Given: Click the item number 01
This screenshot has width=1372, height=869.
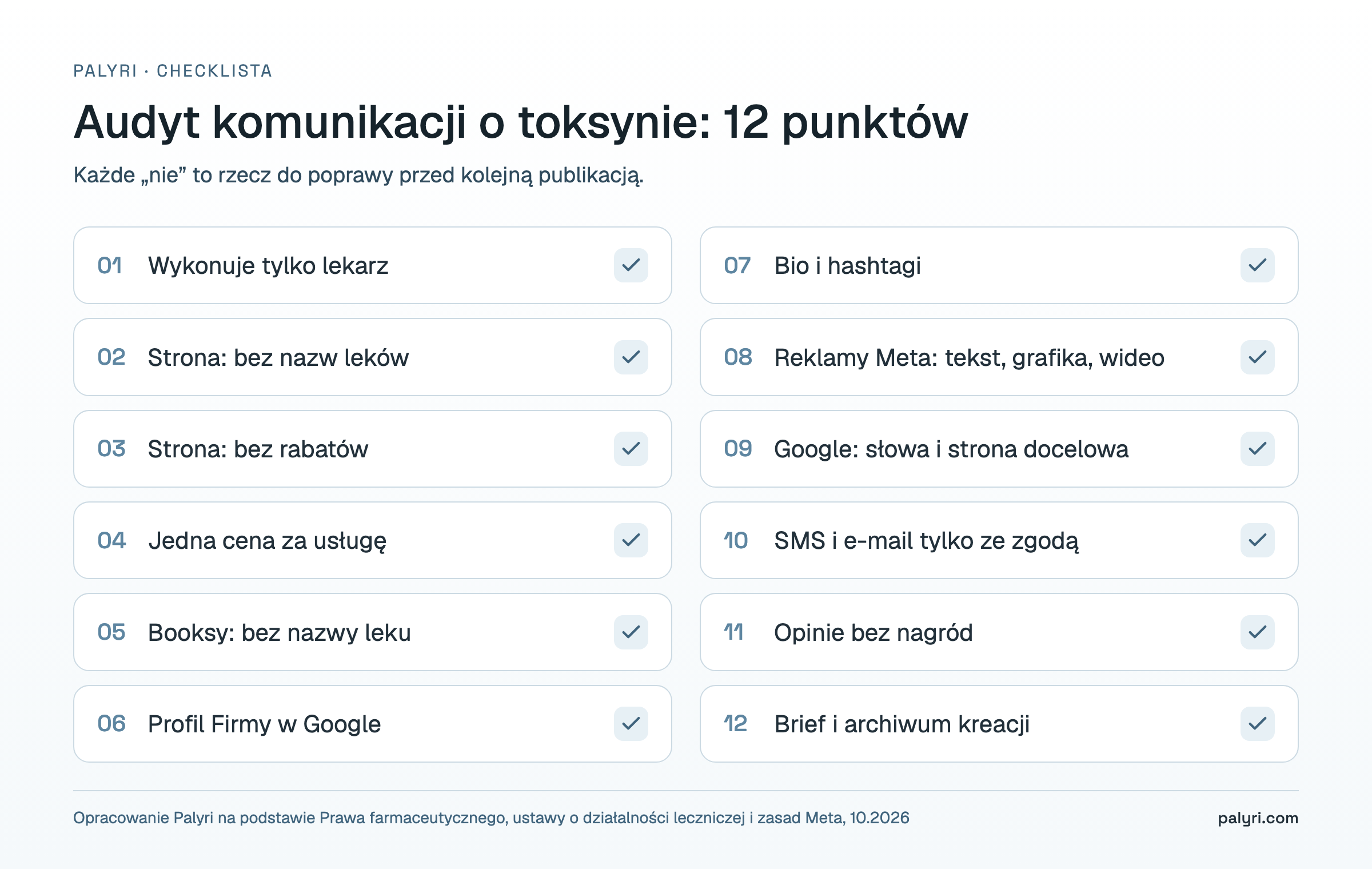Looking at the screenshot, I should tap(110, 265).
